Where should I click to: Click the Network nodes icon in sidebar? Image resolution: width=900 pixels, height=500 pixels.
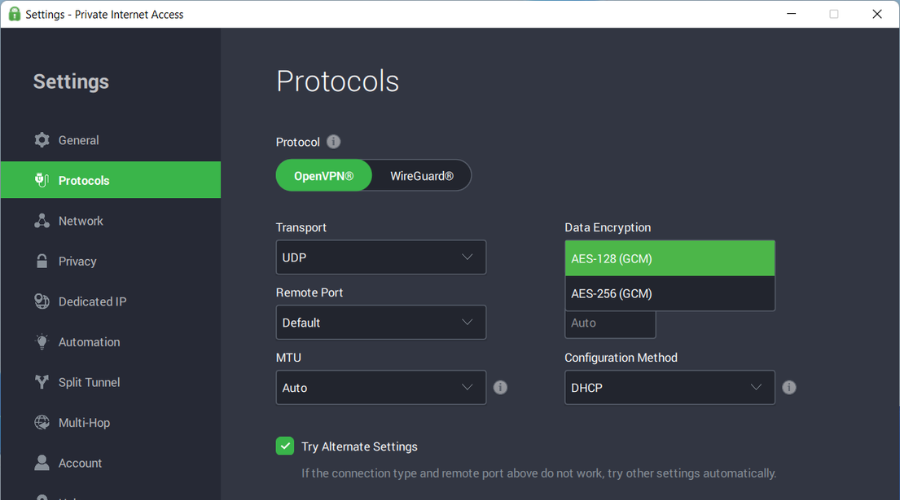coord(42,221)
